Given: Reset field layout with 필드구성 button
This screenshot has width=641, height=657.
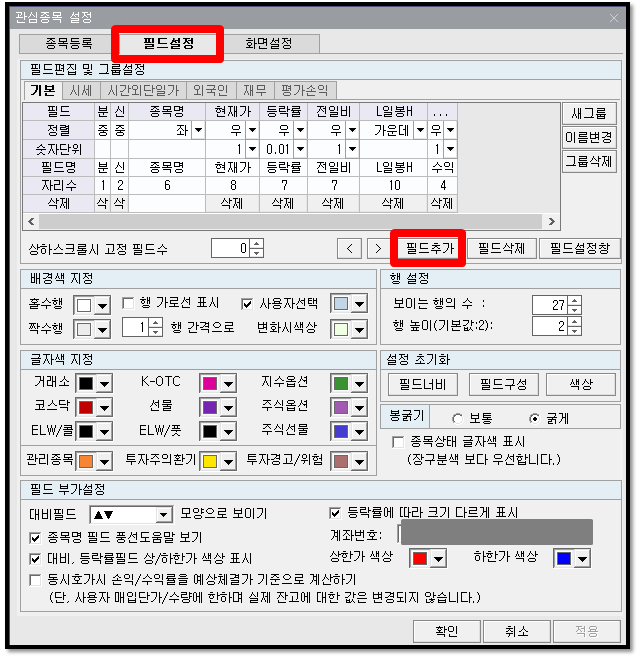Looking at the screenshot, I should 503,384.
